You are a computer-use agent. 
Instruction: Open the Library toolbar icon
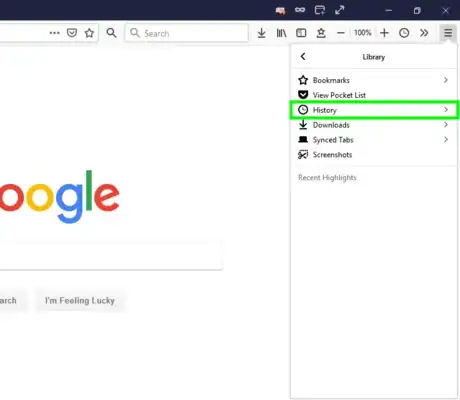coord(282,33)
